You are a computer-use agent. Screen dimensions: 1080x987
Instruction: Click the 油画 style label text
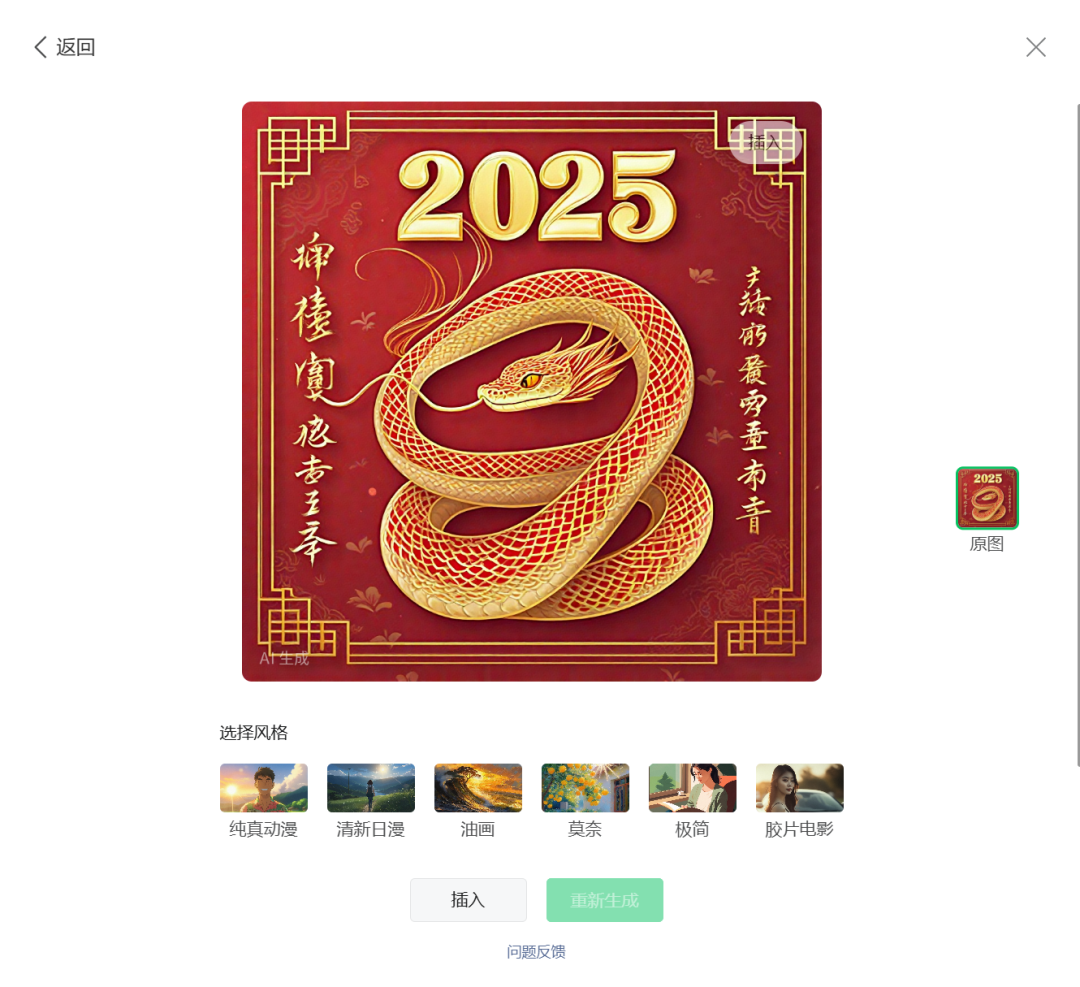[x=478, y=829]
